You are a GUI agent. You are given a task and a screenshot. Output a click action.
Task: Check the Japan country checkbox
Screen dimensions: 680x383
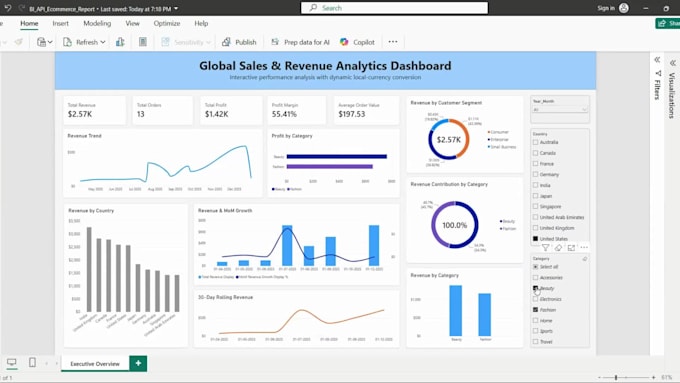pos(536,196)
